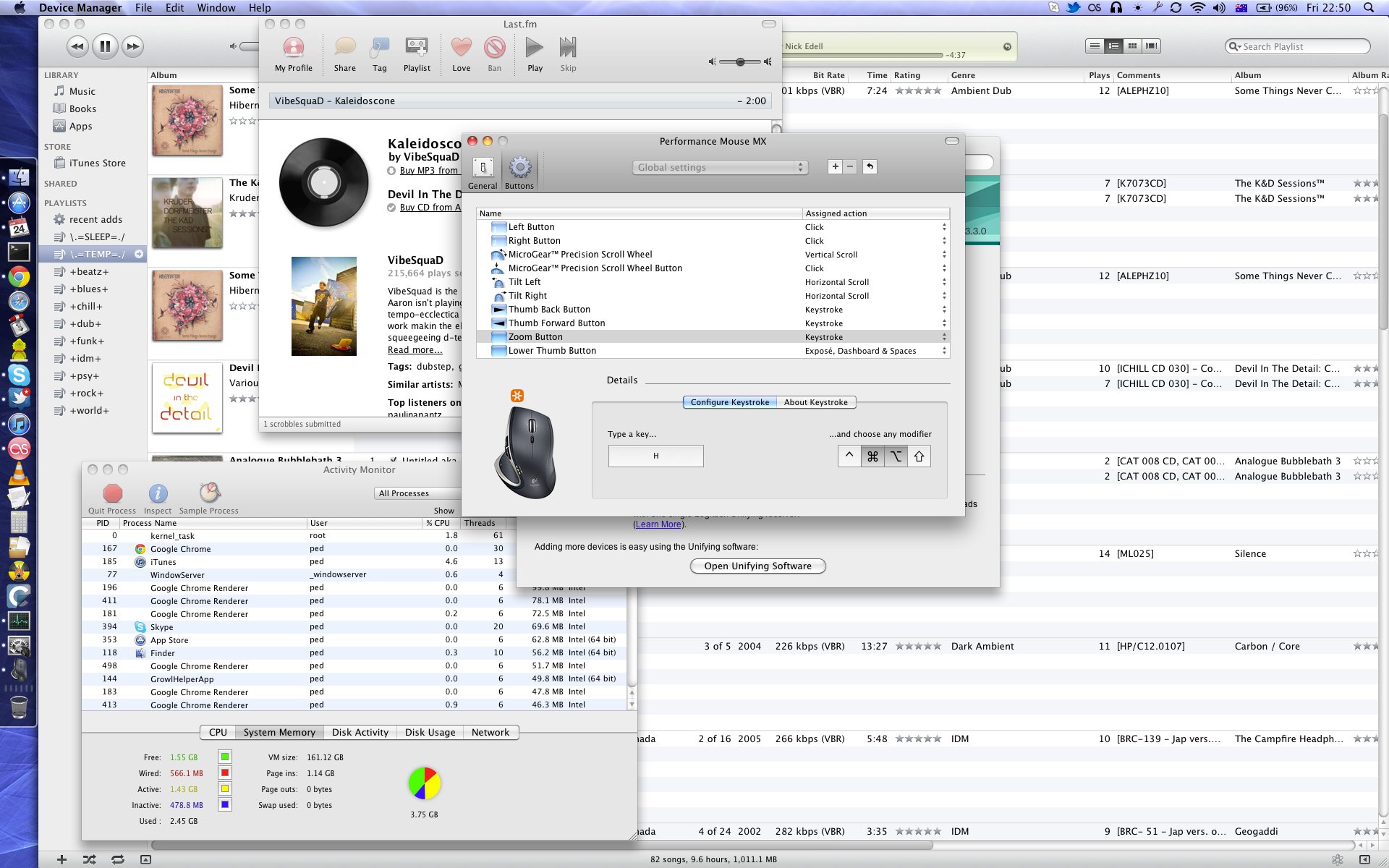The height and width of the screenshot is (868, 1389).
Task: Toggle repeat in iTunes bottom bar
Action: (117, 859)
